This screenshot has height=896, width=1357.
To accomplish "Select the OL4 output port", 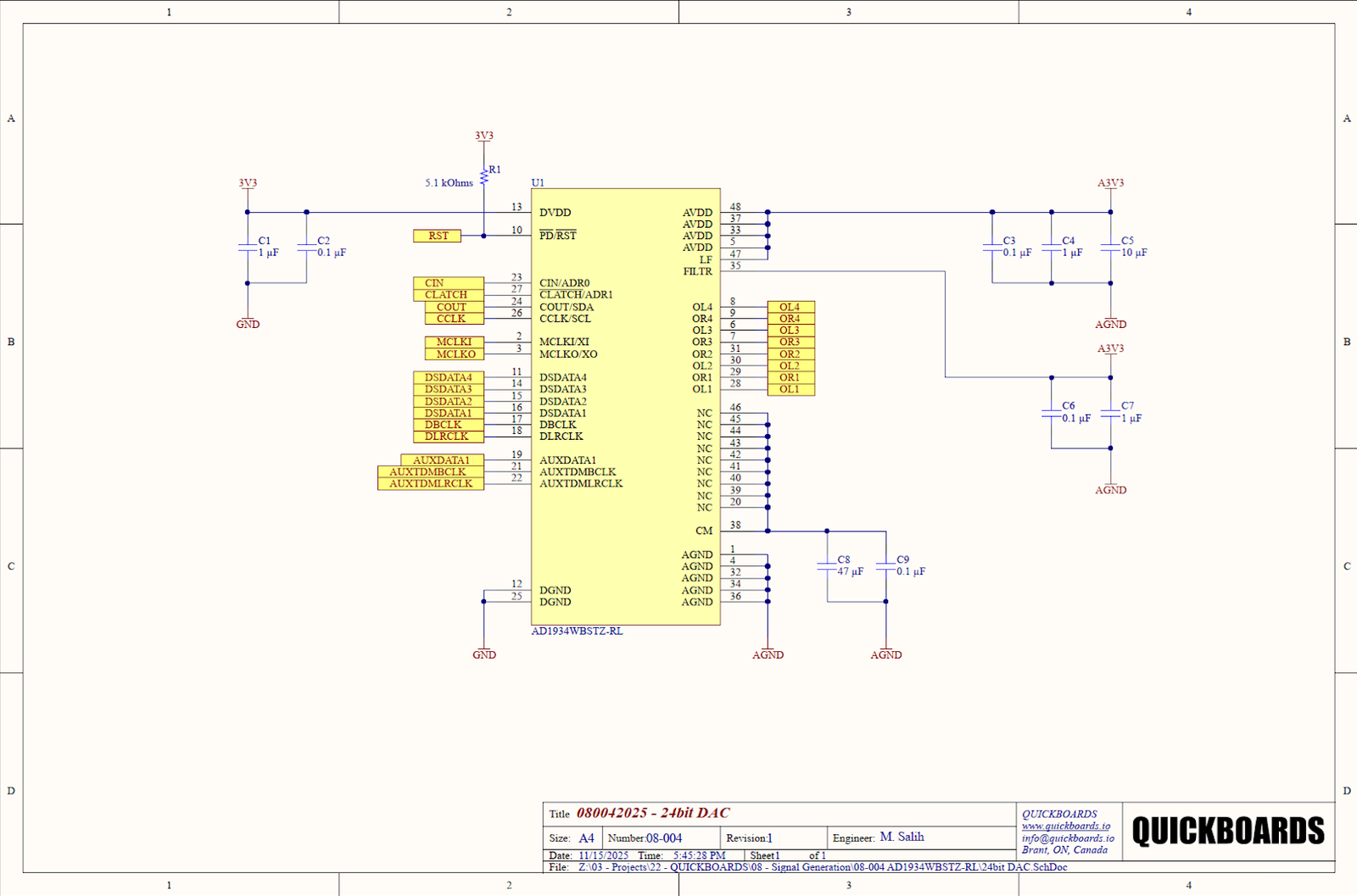I will 790,307.
